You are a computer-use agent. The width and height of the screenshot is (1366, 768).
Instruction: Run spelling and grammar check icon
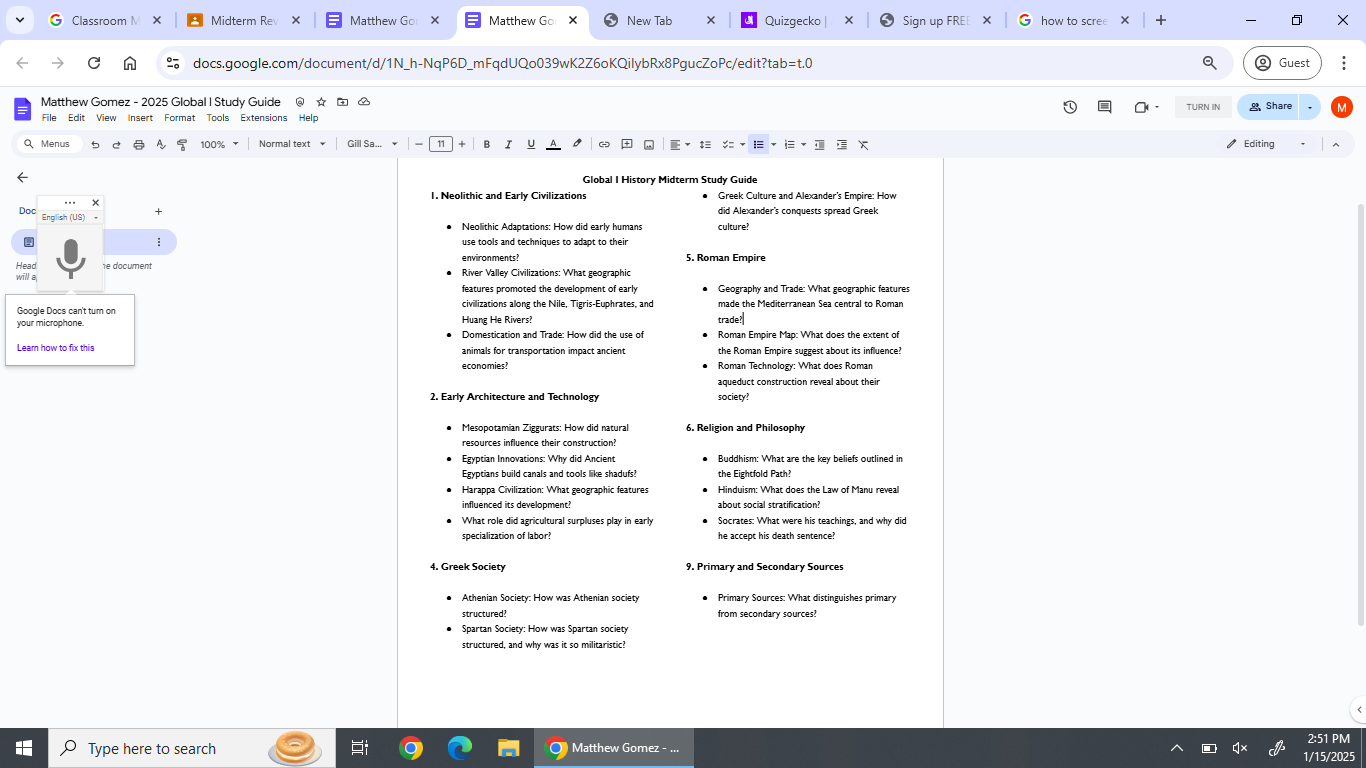click(160, 144)
